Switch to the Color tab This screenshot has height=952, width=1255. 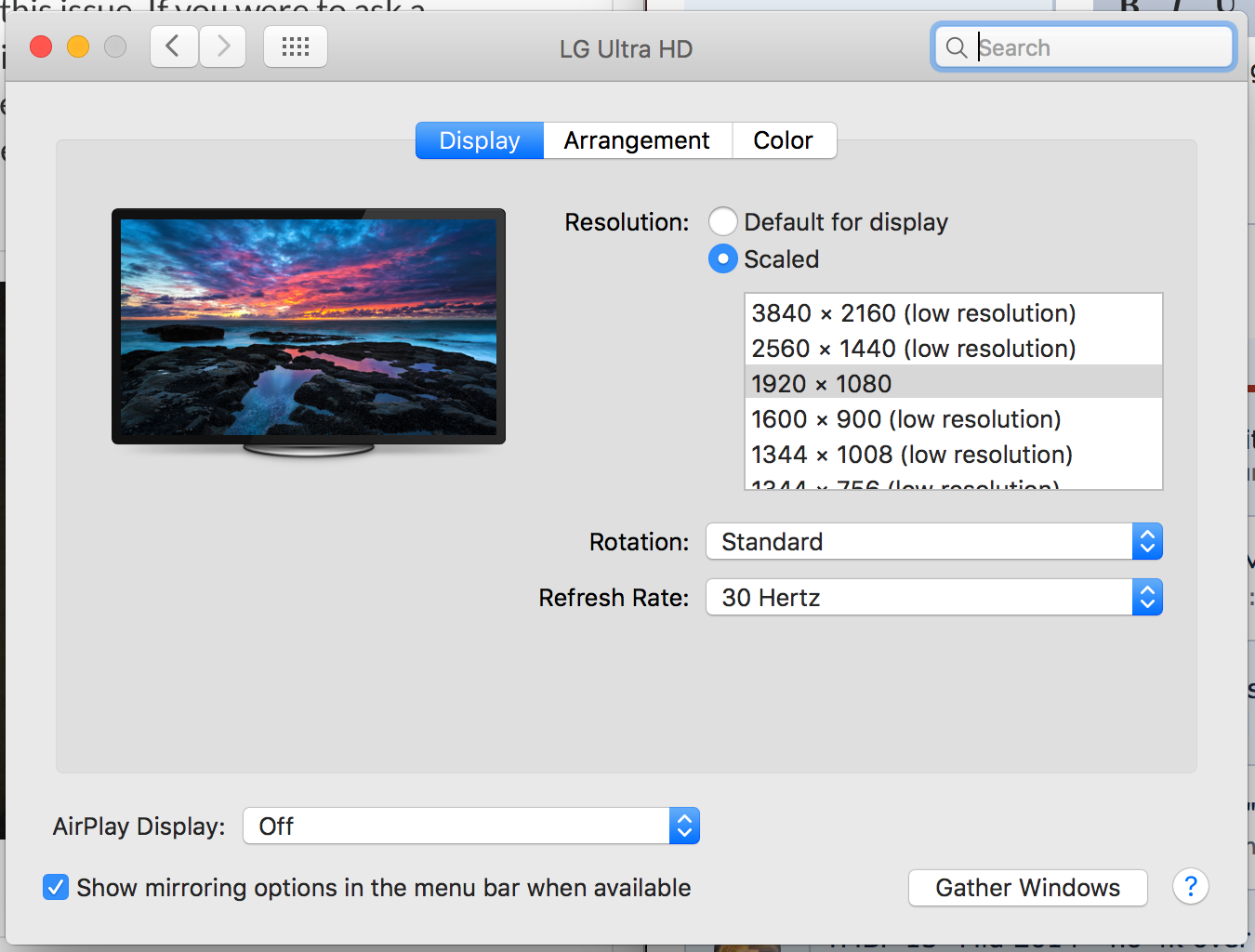[784, 140]
